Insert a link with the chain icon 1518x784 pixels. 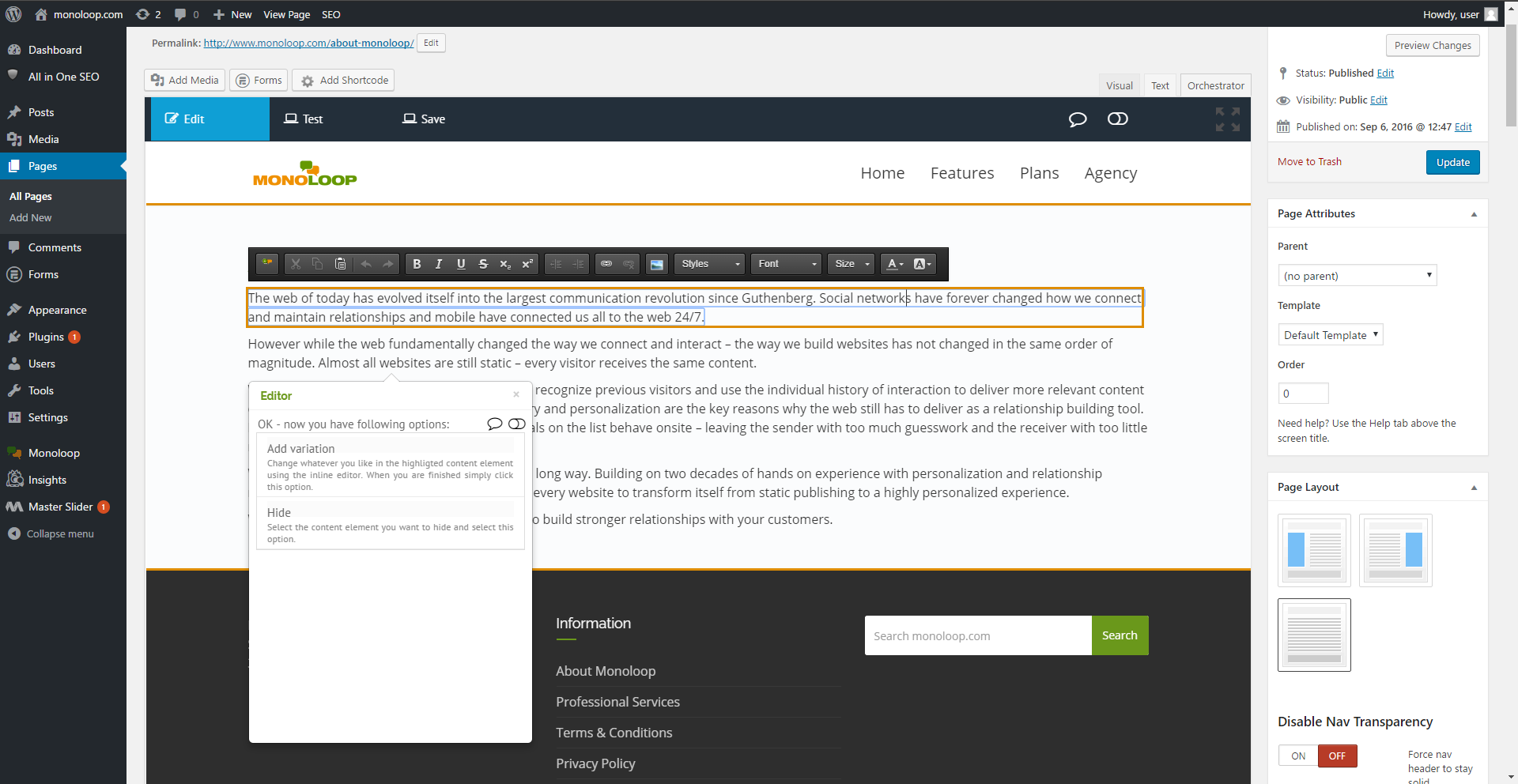click(606, 264)
